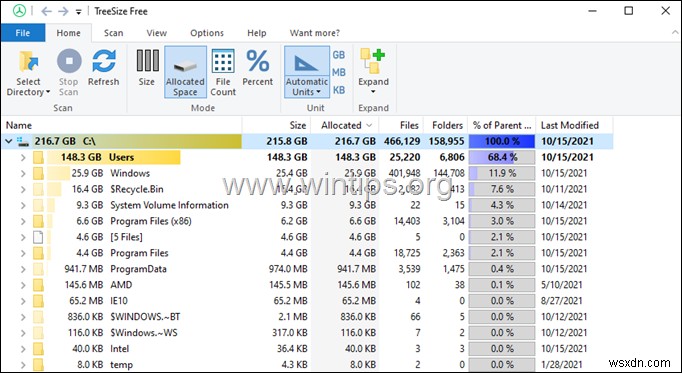Open the Options ribbon tab
This screenshot has width=682, height=373.
(207, 33)
